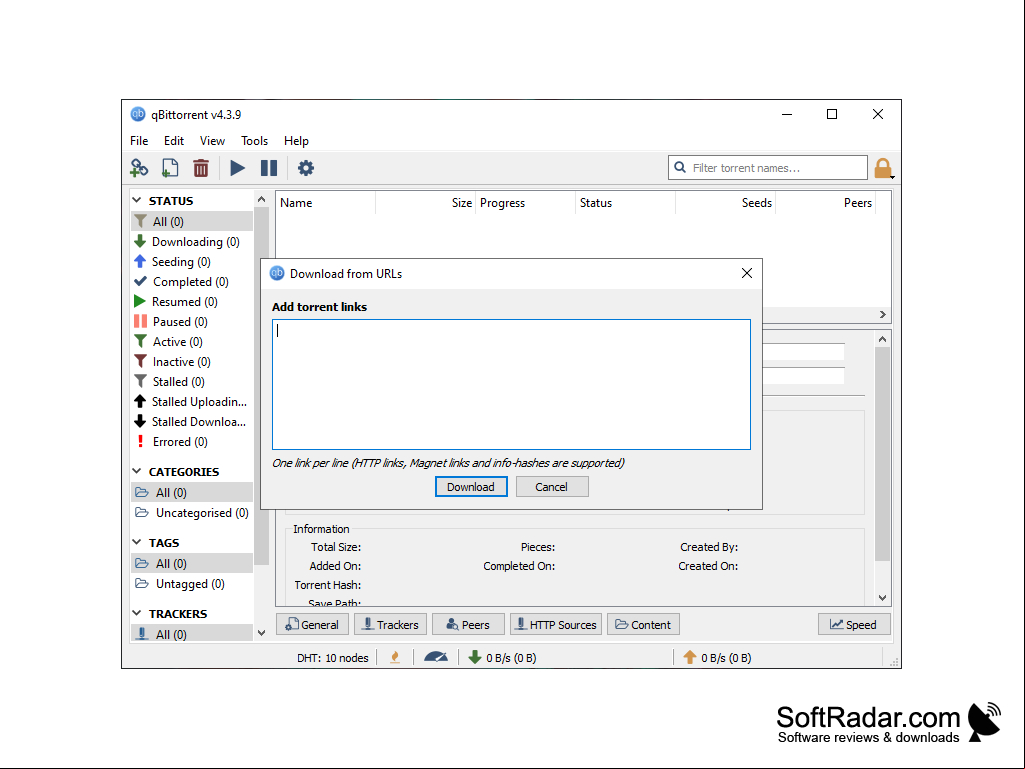
Task: Open the Tools menu
Action: click(254, 141)
